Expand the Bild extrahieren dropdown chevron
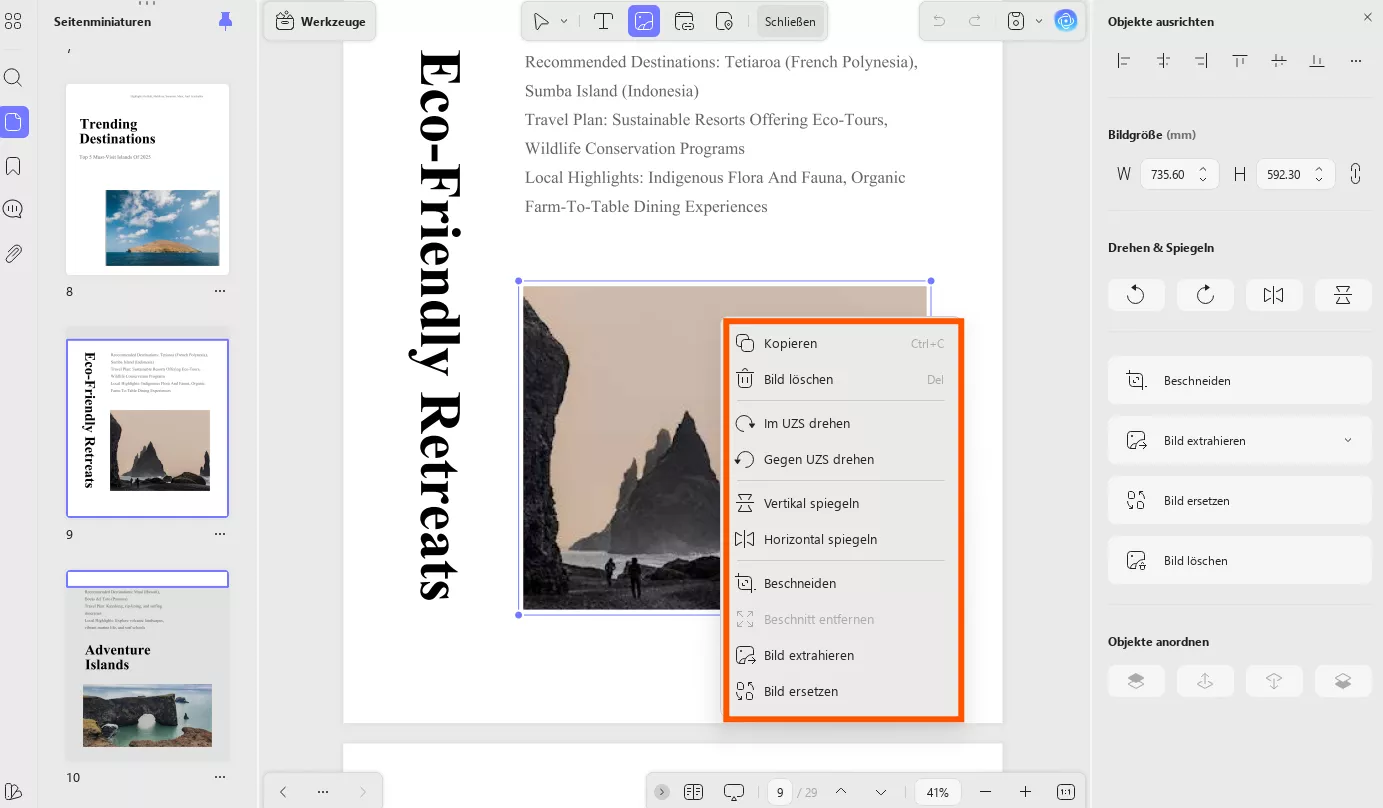1383x808 pixels. point(1348,440)
